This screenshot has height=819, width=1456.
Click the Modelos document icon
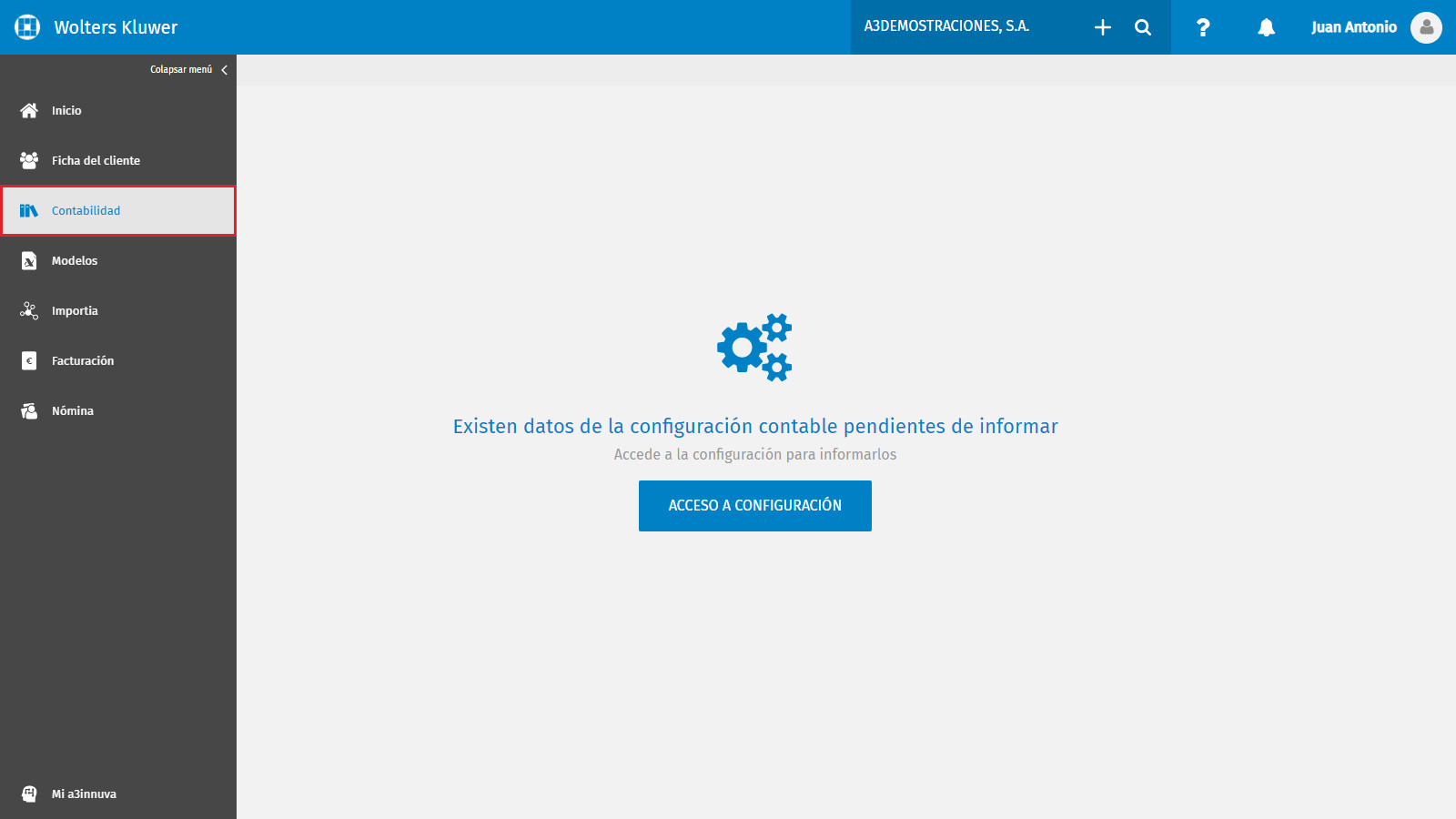tap(29, 260)
